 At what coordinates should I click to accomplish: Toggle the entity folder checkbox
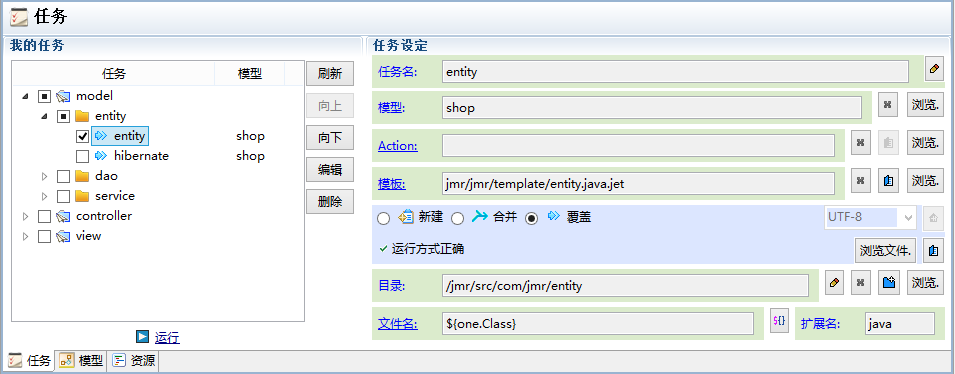pyautogui.click(x=63, y=116)
